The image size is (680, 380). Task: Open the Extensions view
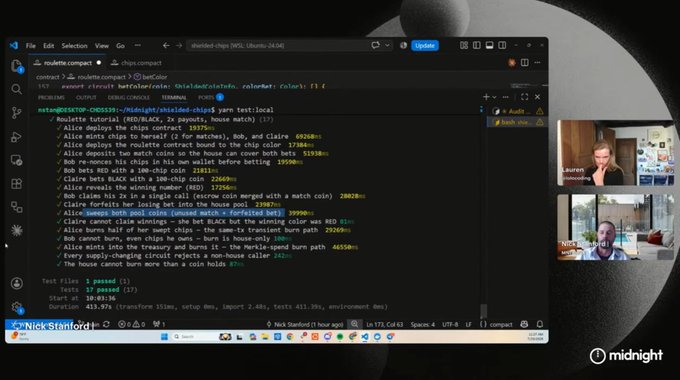pos(16,183)
